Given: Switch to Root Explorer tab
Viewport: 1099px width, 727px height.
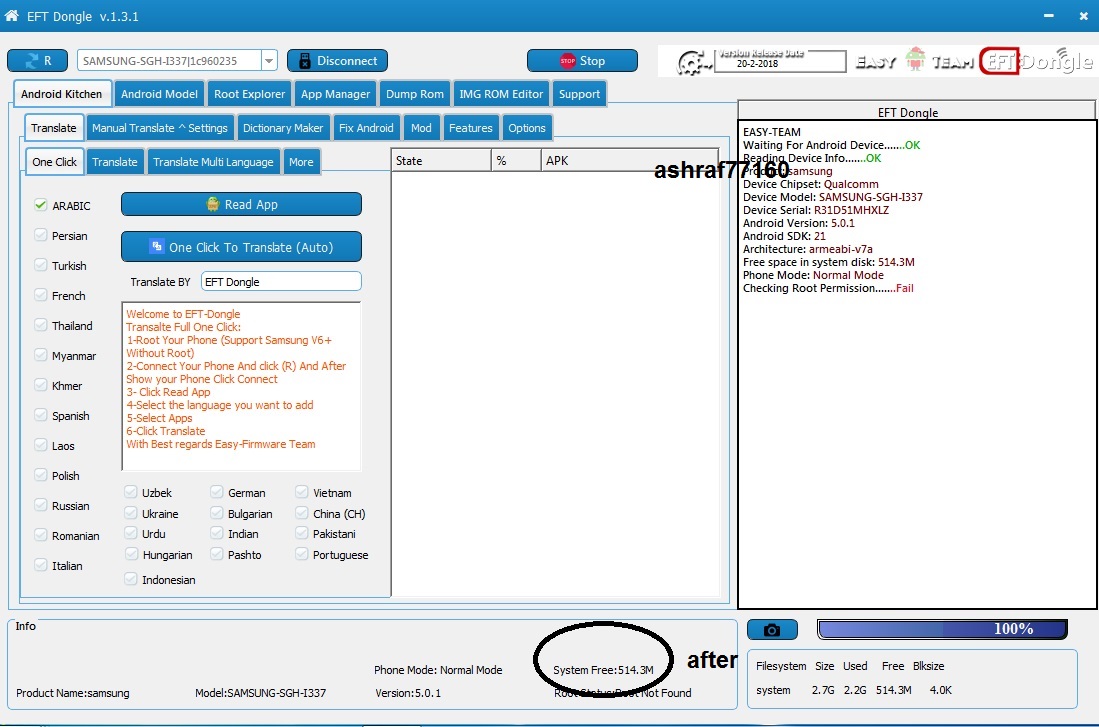Looking at the screenshot, I should point(250,94).
